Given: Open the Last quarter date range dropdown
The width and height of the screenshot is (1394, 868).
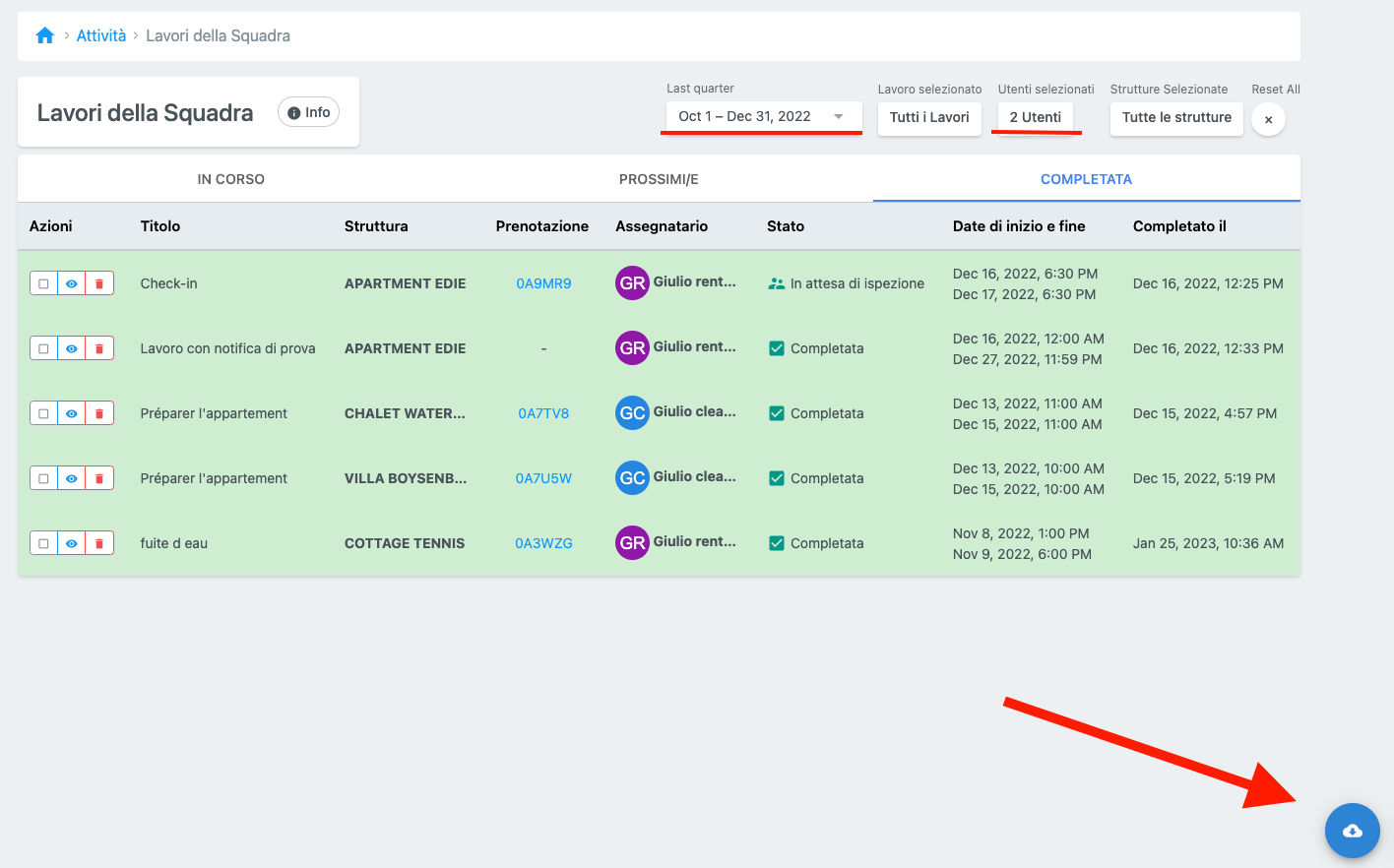Looking at the screenshot, I should 763,116.
